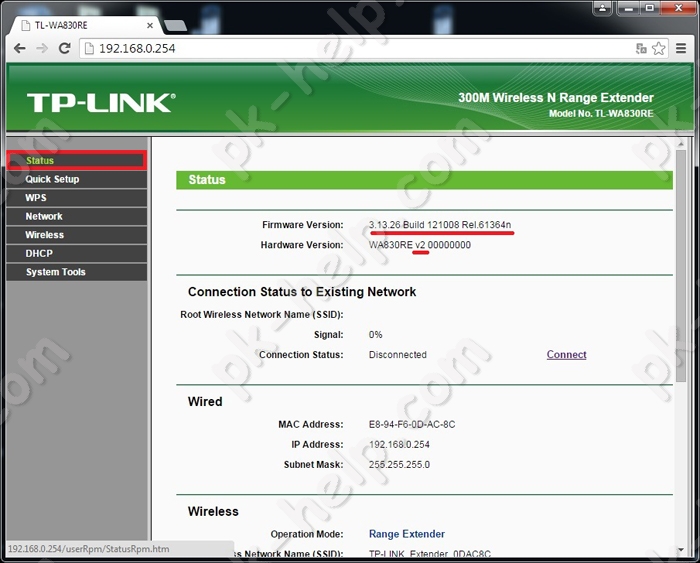The image size is (700, 563).
Task: Click the 300M Wireless N Range Extender title
Action: tap(556, 98)
